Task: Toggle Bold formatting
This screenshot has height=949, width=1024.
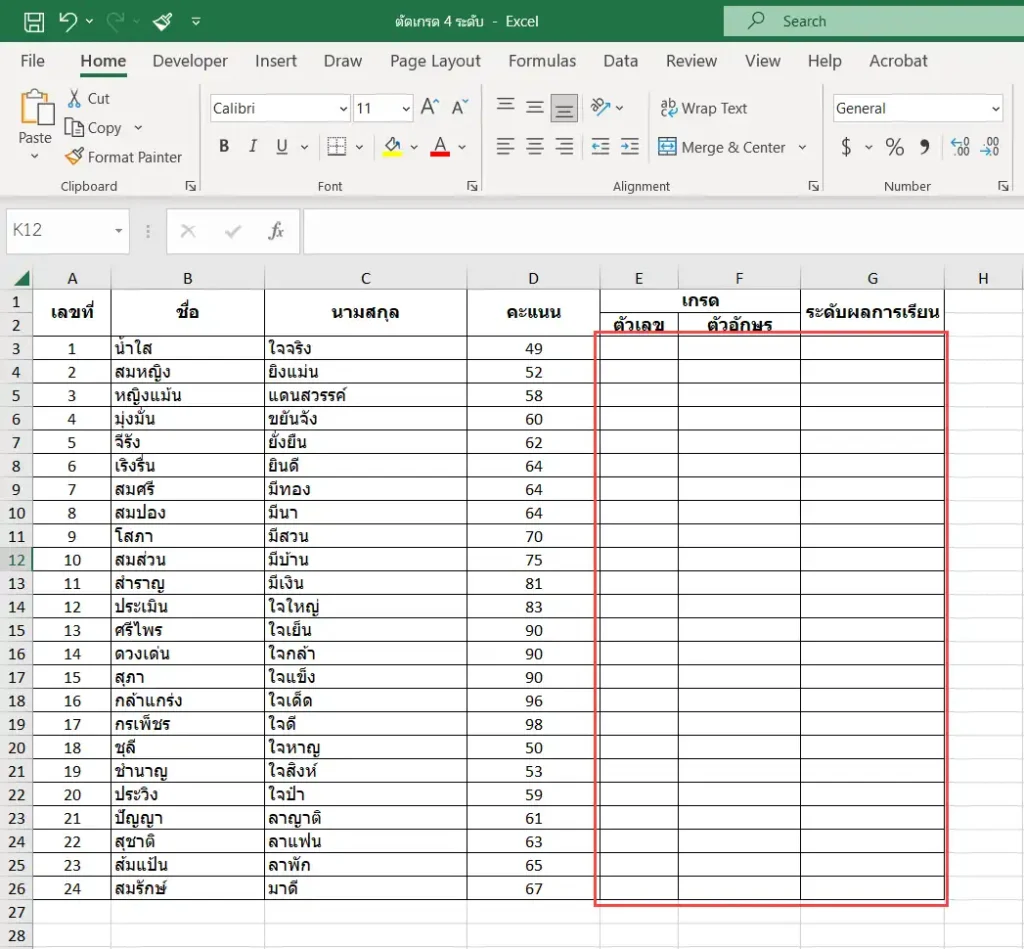Action: click(x=224, y=146)
